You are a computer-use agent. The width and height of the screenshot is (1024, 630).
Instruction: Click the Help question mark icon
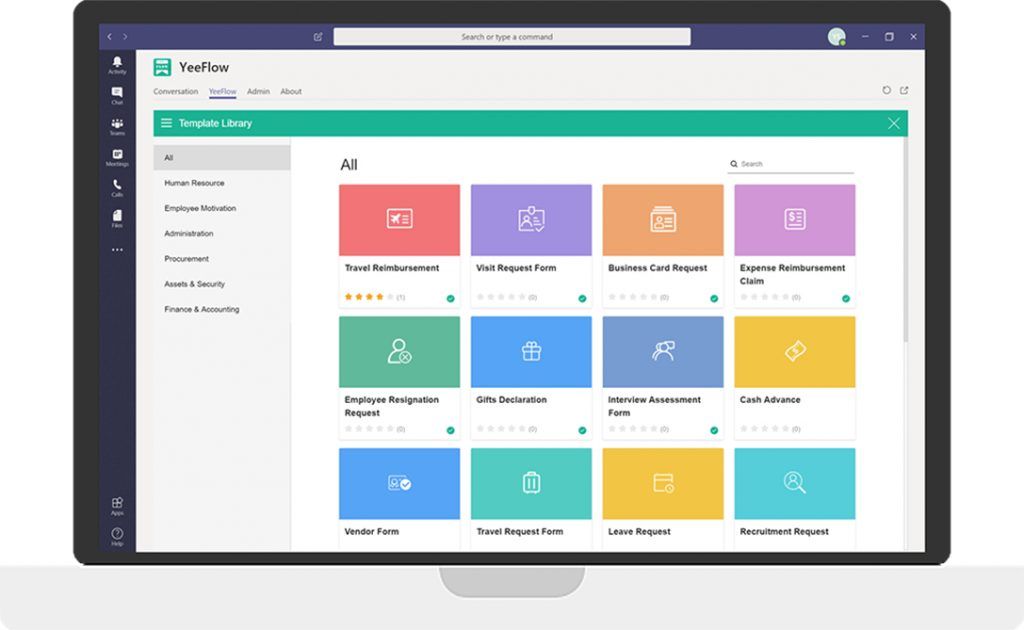tap(117, 536)
